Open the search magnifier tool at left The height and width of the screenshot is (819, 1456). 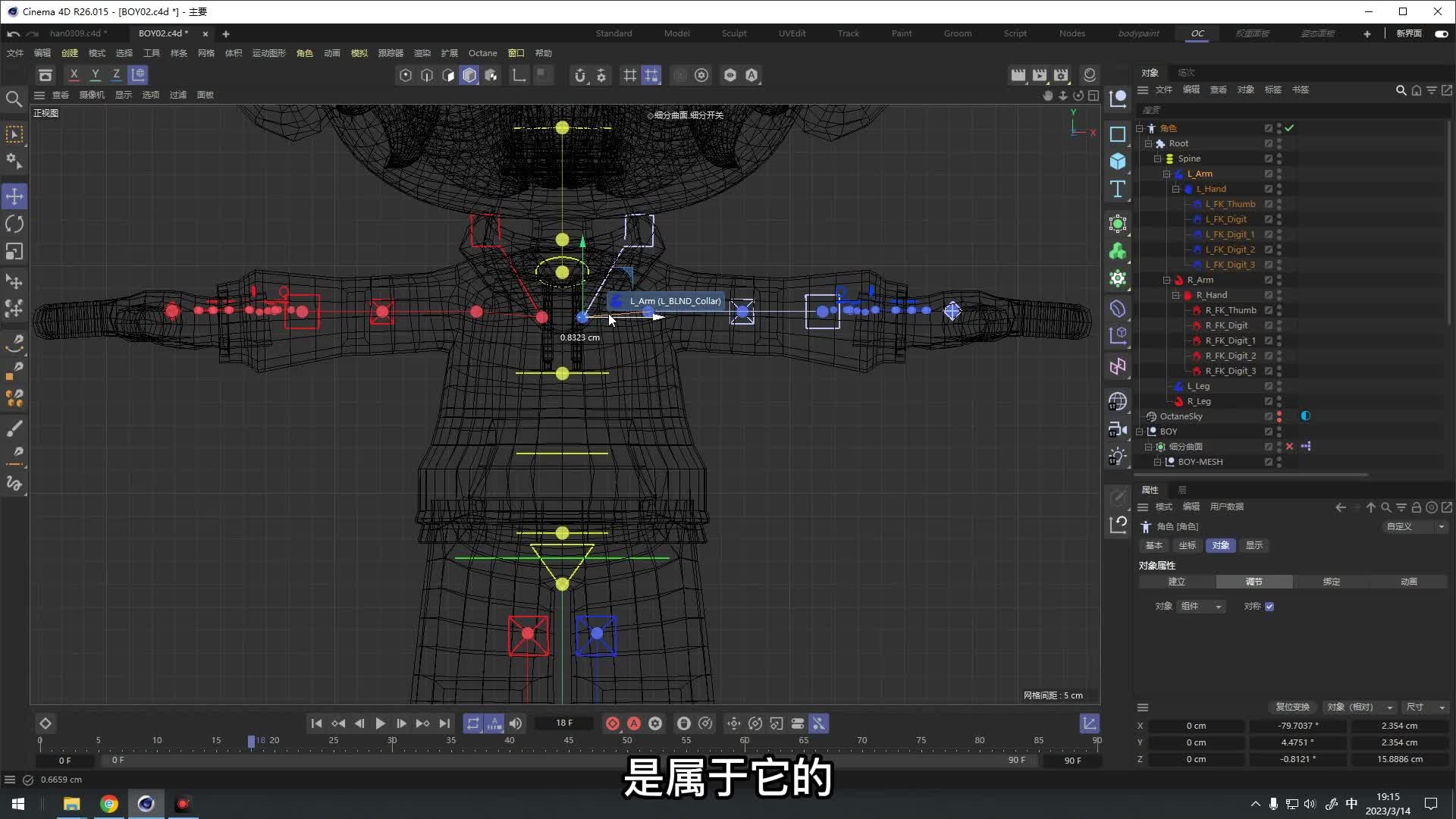point(14,99)
